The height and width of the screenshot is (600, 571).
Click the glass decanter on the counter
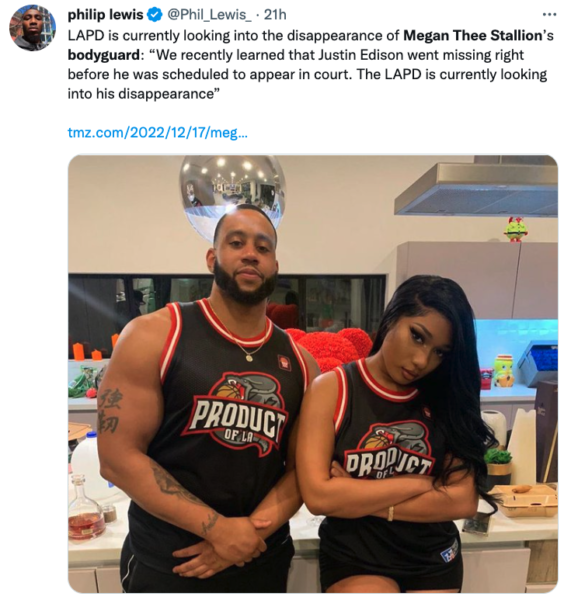86,508
